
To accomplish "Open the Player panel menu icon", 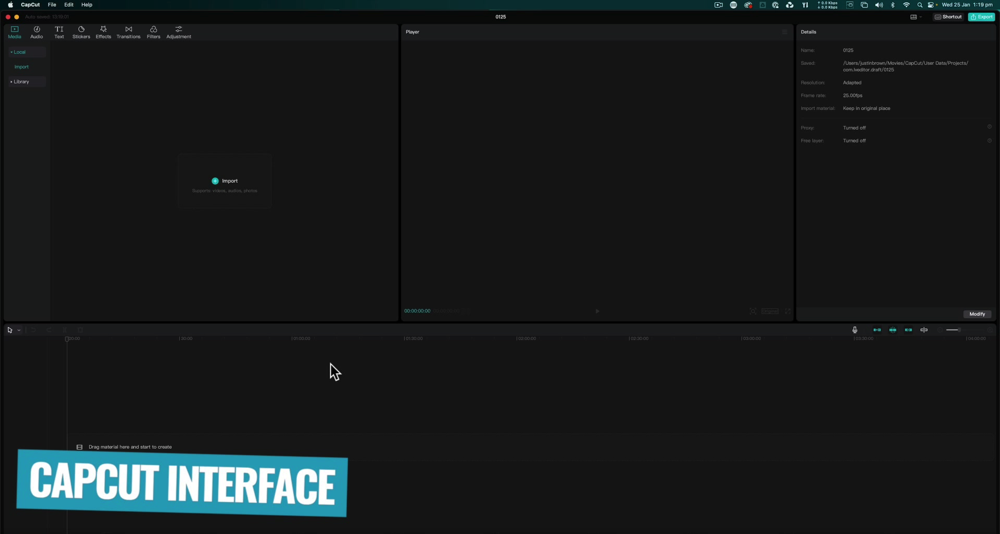I will point(785,32).
